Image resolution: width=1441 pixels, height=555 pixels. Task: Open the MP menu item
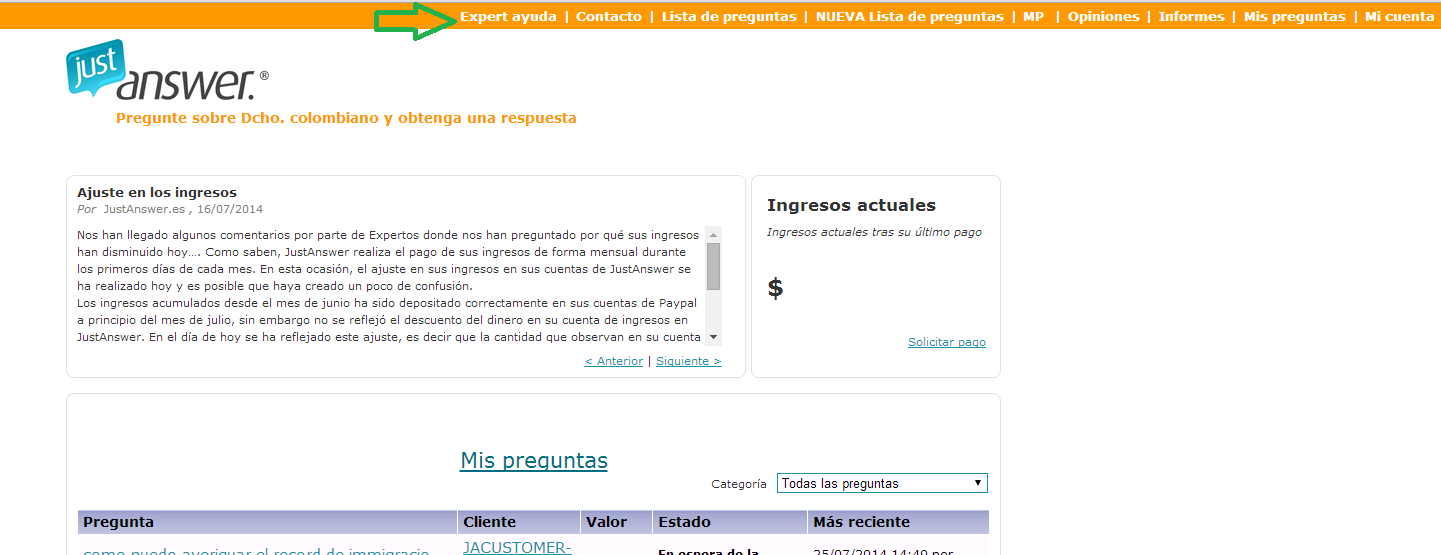click(x=1033, y=17)
